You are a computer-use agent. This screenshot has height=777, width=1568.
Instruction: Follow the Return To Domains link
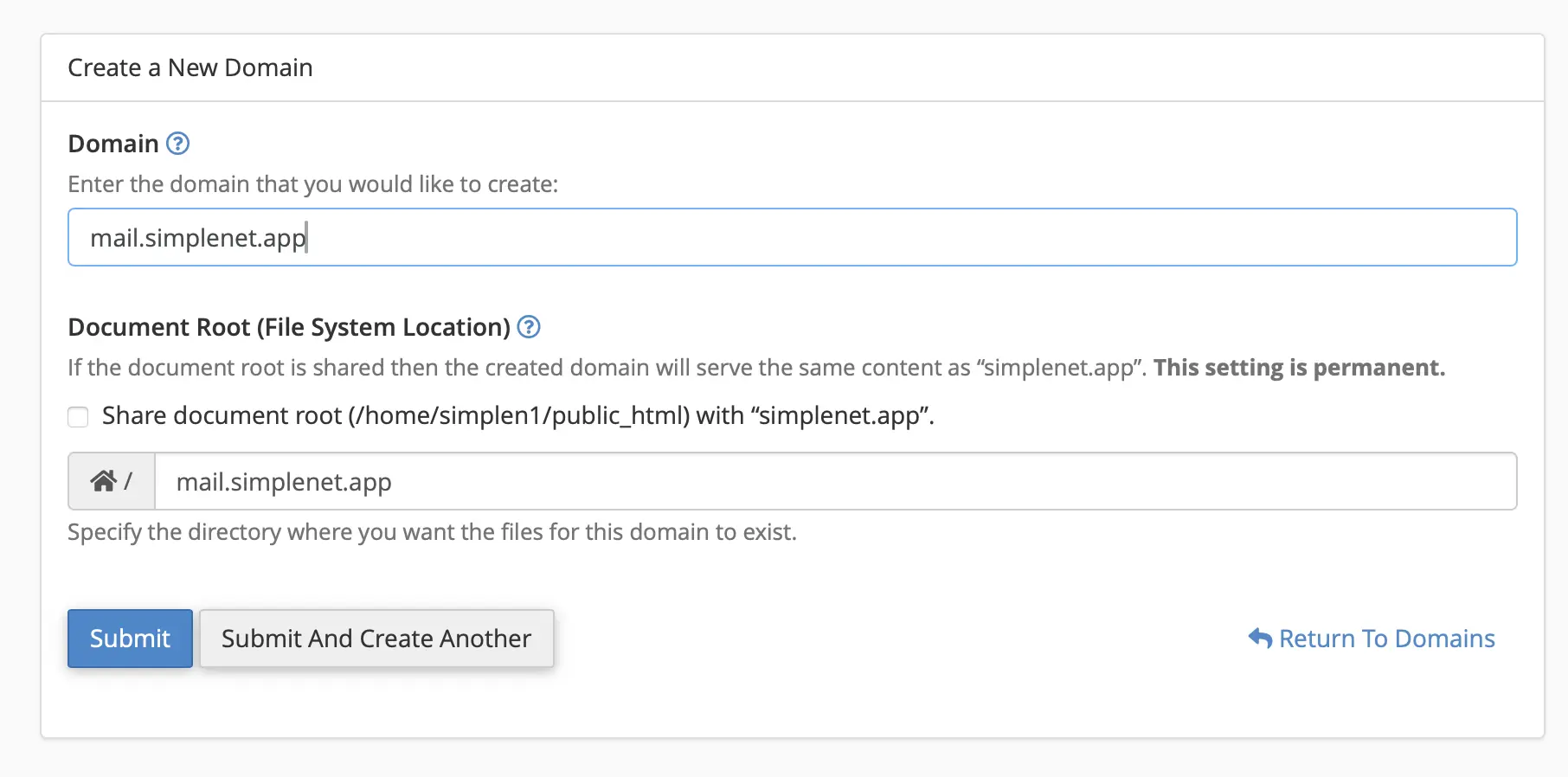coord(1386,639)
